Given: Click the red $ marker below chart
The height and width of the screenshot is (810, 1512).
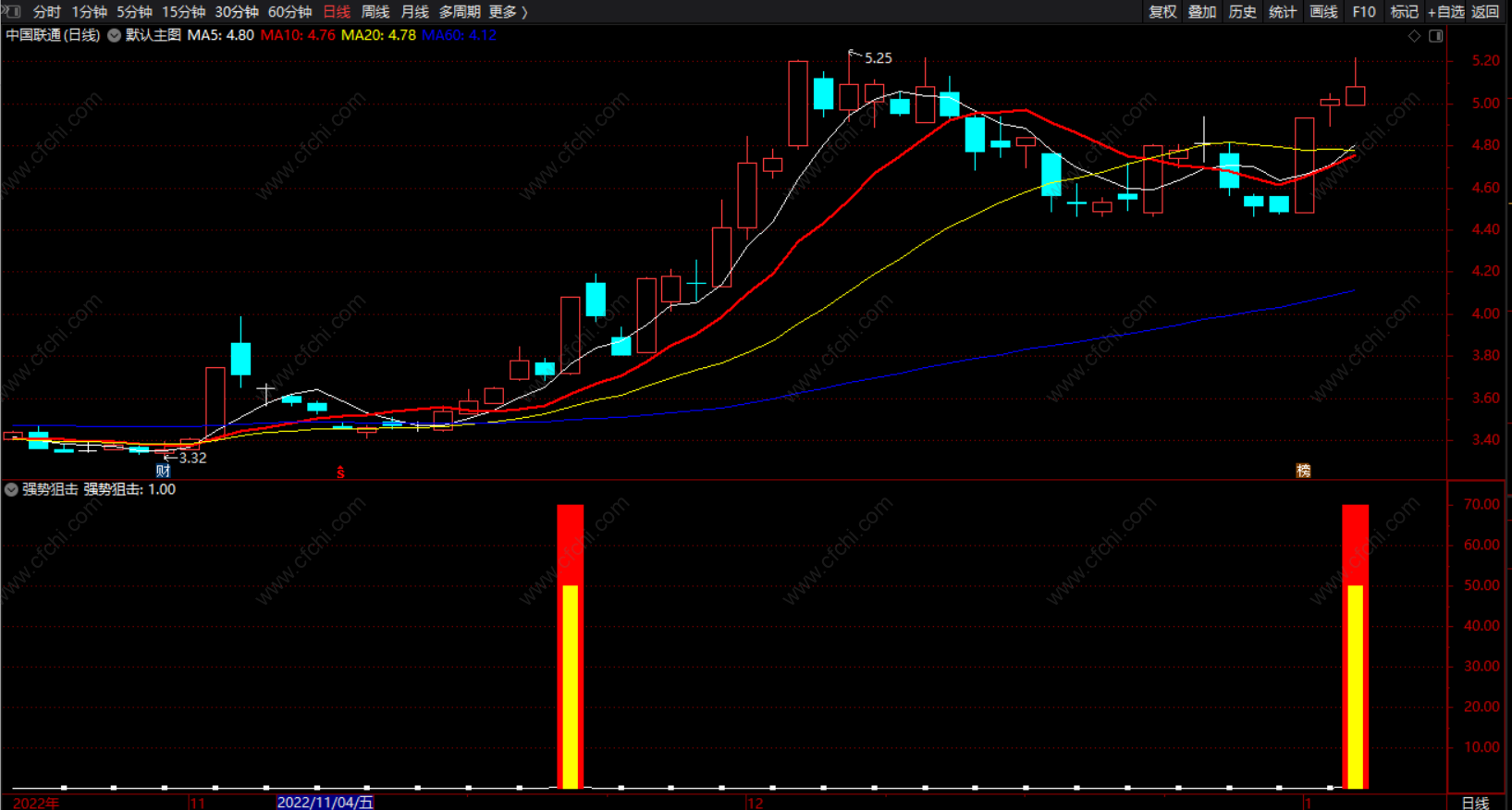Looking at the screenshot, I should coord(340,472).
